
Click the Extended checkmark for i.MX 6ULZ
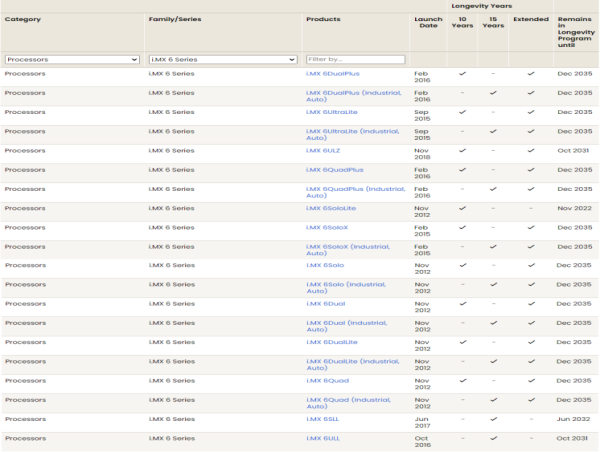pos(531,150)
